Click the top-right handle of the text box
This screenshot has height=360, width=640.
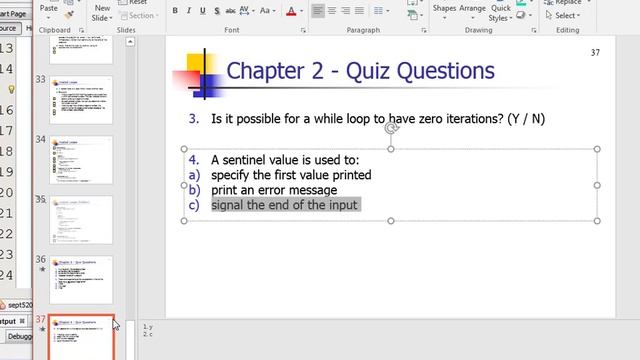pyautogui.click(x=597, y=149)
